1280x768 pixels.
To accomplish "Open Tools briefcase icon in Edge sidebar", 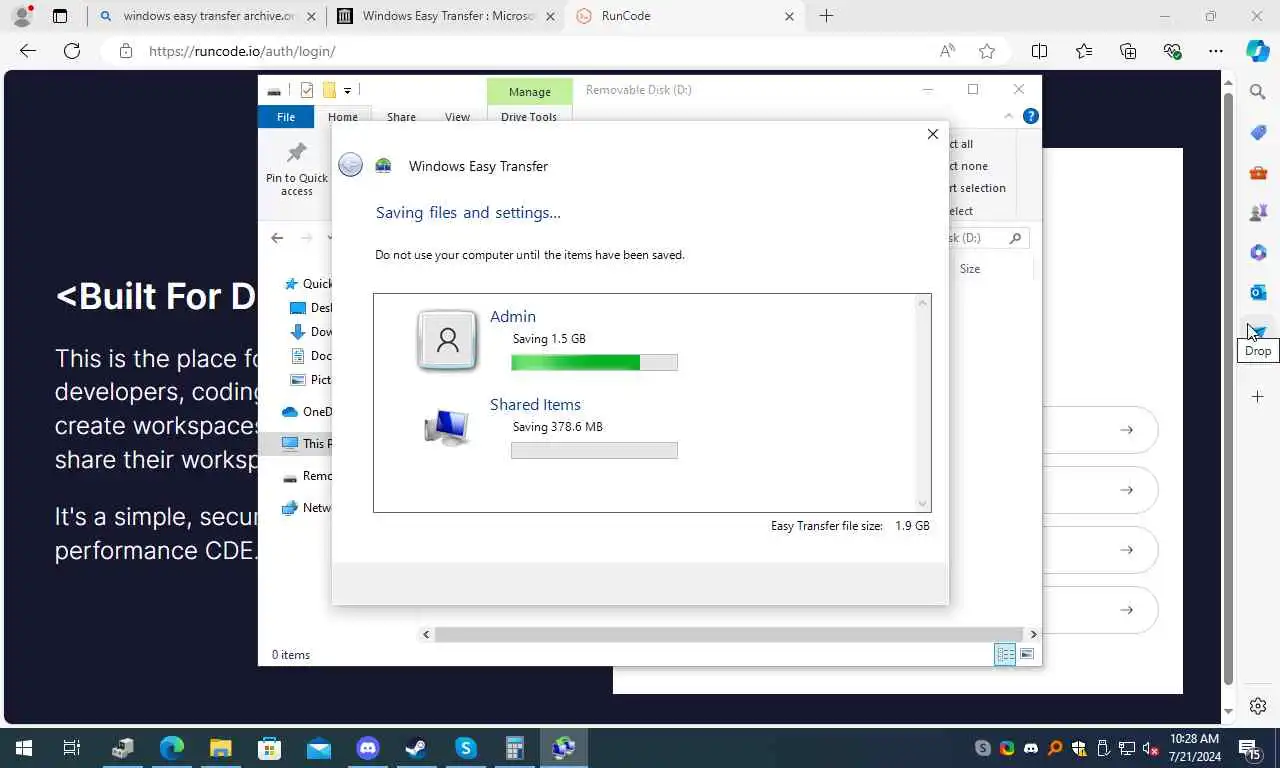I will pyautogui.click(x=1258, y=172).
